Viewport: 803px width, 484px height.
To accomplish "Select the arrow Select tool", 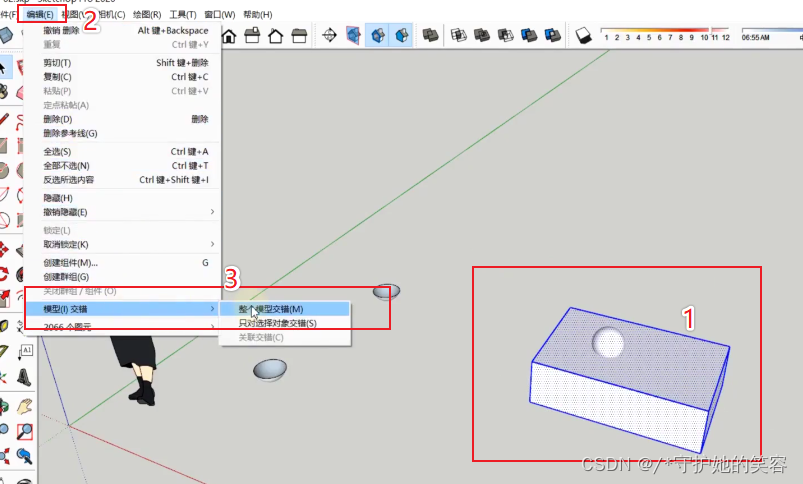I will [4, 67].
